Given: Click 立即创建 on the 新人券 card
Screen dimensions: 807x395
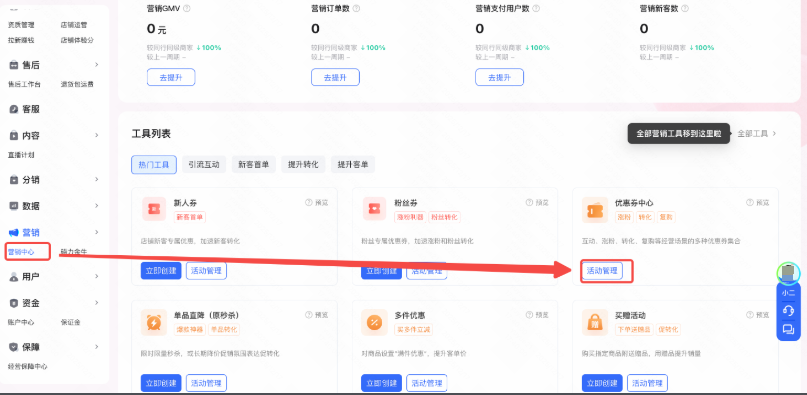Looking at the screenshot, I should (161, 271).
